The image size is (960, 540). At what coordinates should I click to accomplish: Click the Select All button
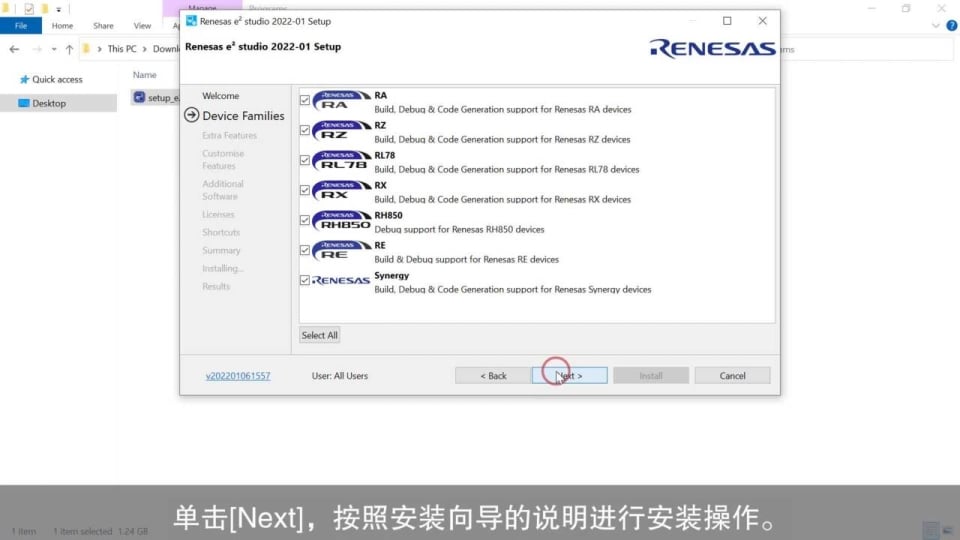(x=319, y=336)
